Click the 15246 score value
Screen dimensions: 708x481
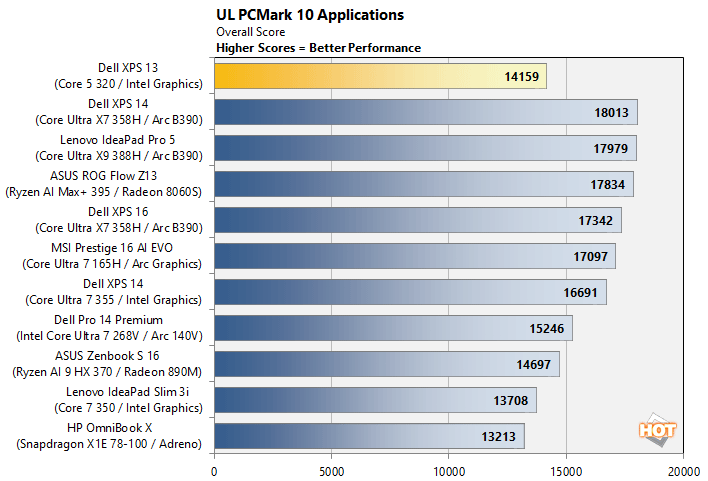[x=546, y=329]
